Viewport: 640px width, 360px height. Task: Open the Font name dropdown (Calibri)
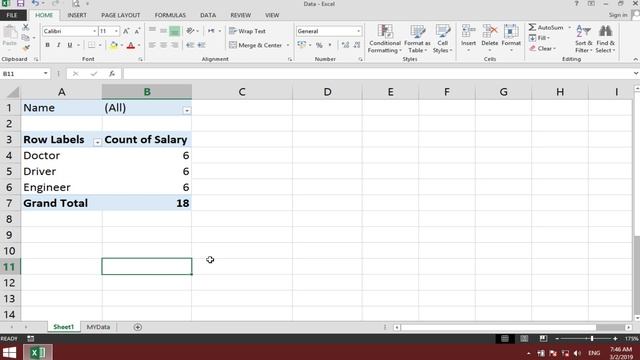94,31
